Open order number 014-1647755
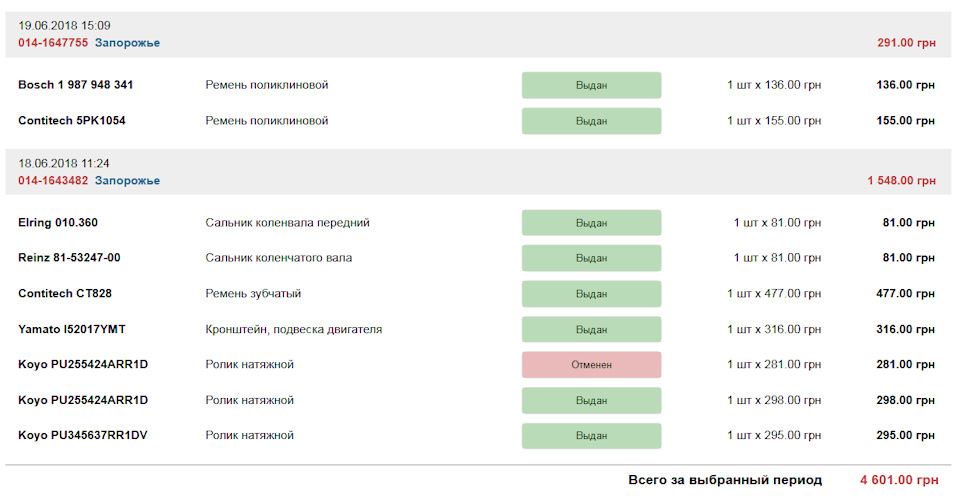Viewport: 960px width, 503px height. 53,43
